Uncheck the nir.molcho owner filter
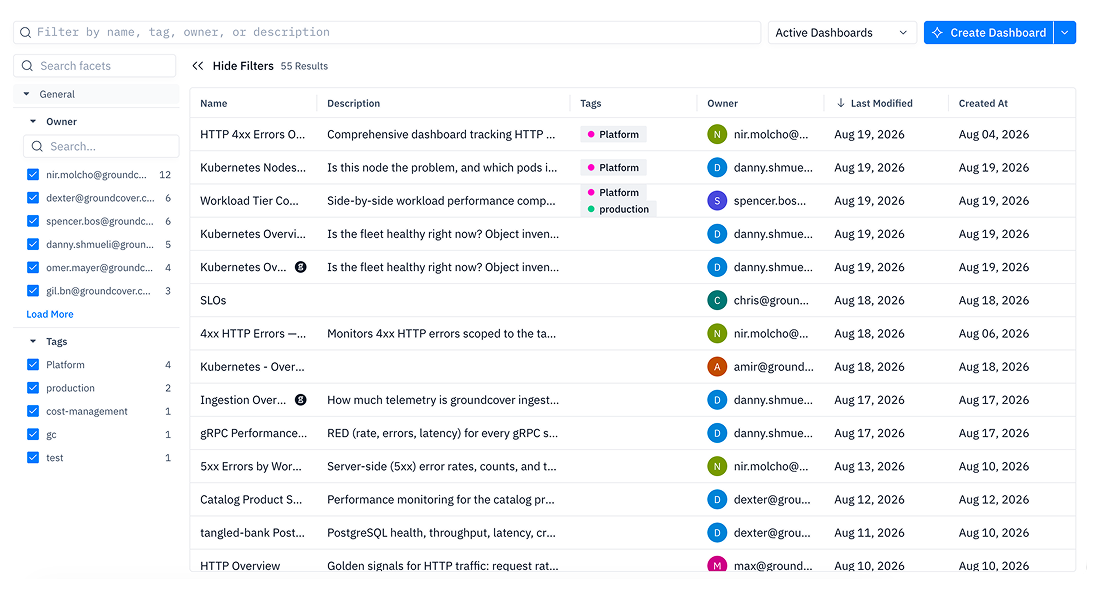Screen dimensions: 1096x592 (33, 175)
